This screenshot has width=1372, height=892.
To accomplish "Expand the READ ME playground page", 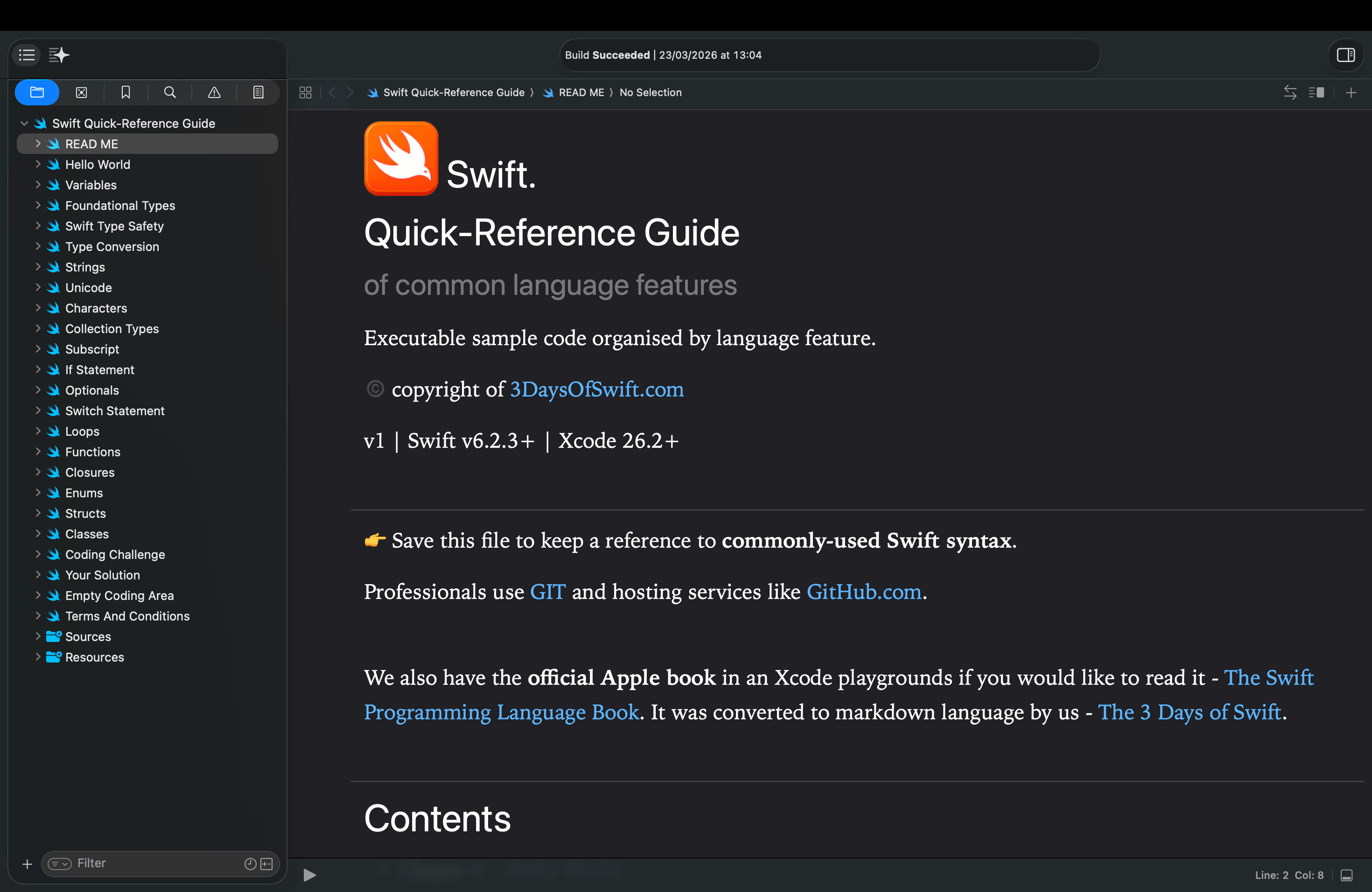I will (38, 144).
